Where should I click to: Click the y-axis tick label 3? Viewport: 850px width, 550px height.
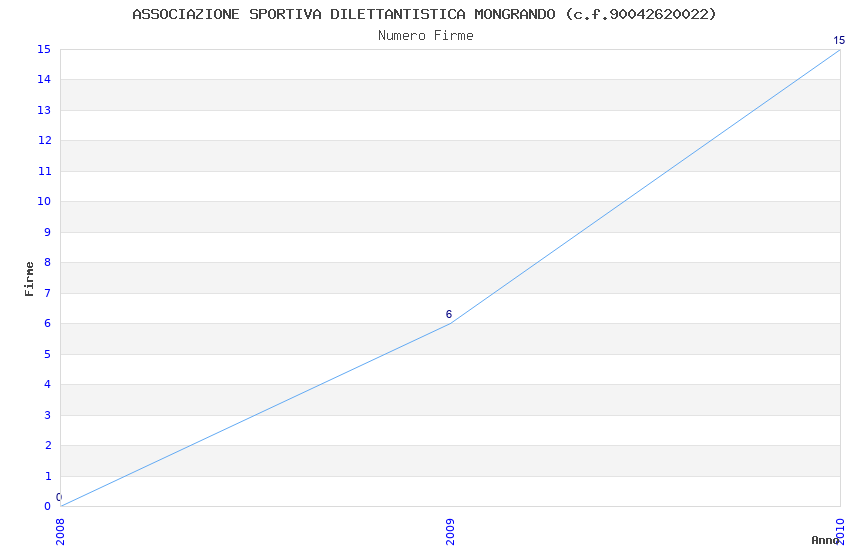[x=48, y=415]
